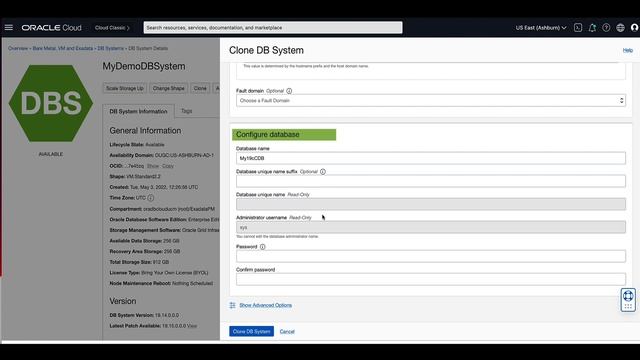The width and height of the screenshot is (640, 360).
Task: Open the US East (Ashburn) region dropdown
Action: point(541,28)
